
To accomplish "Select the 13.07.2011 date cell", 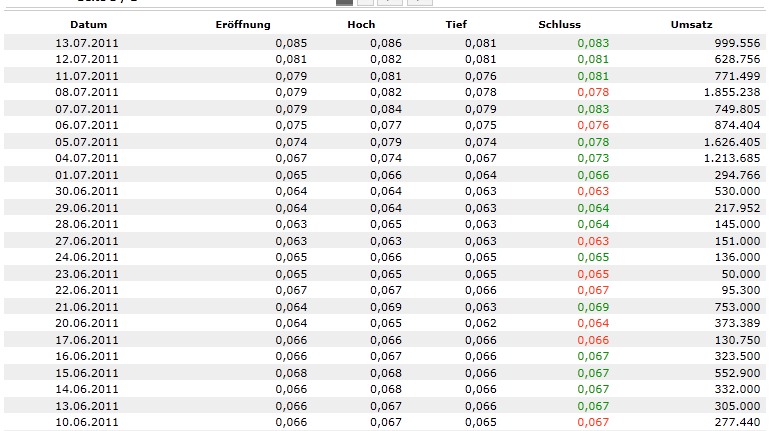I will coord(87,43).
